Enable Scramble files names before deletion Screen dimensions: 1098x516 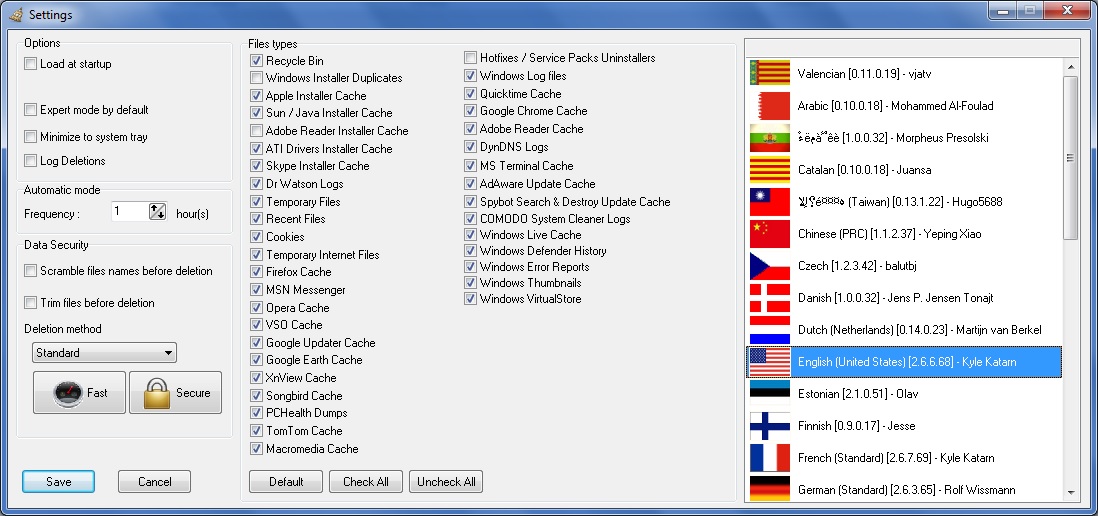click(30, 271)
